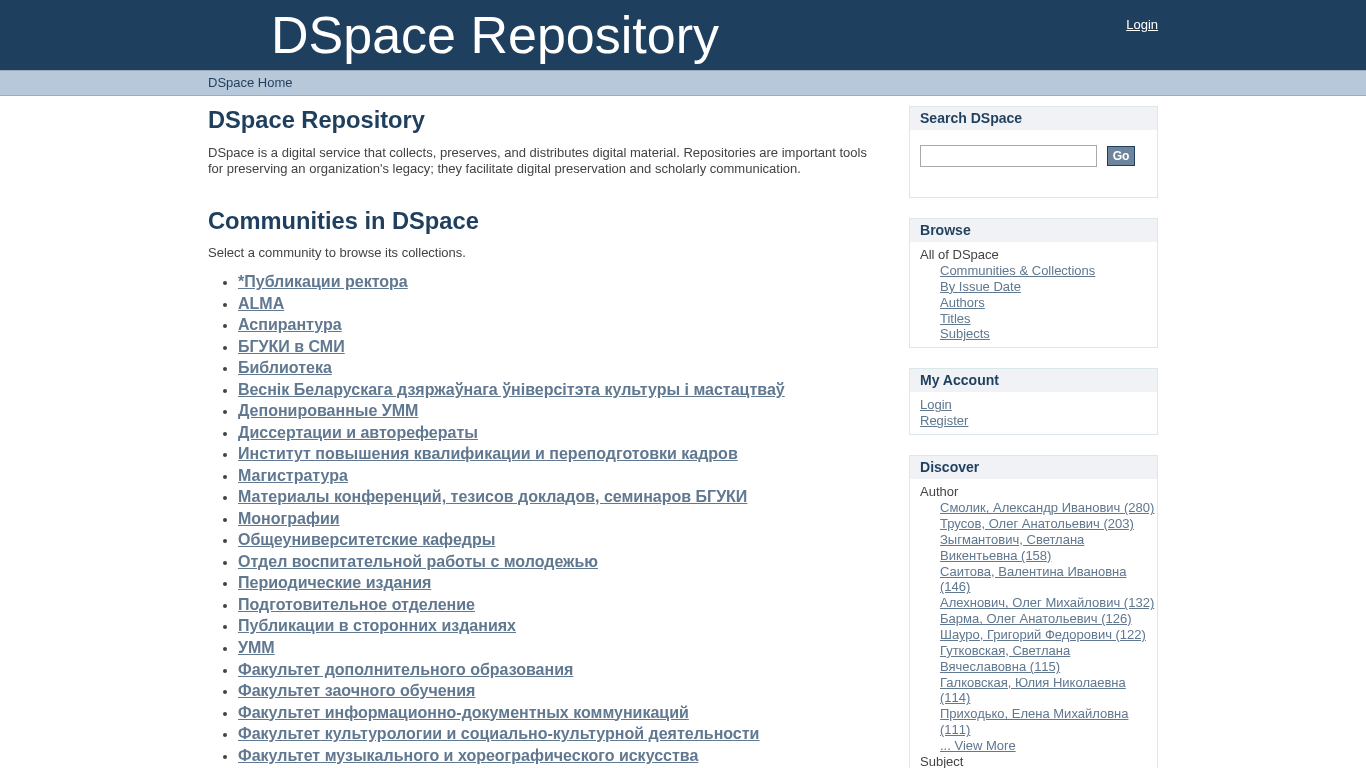Open Веснік Беларускага дзяржаўнага ўніверсітэта community
The width and height of the screenshot is (1366, 768).
click(x=511, y=390)
